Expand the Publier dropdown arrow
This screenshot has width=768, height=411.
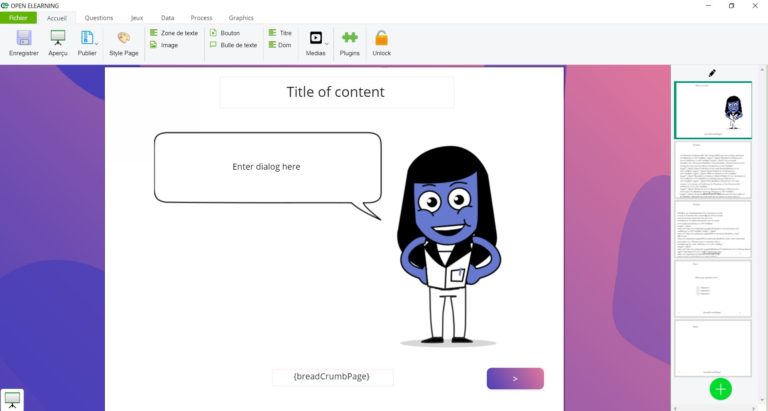point(96,44)
